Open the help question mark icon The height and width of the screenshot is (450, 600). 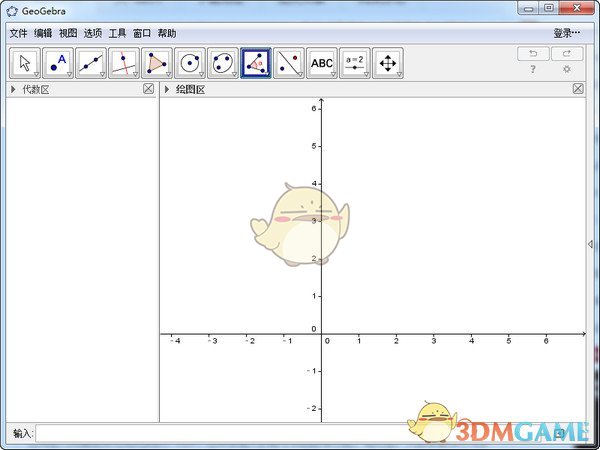coord(533,69)
